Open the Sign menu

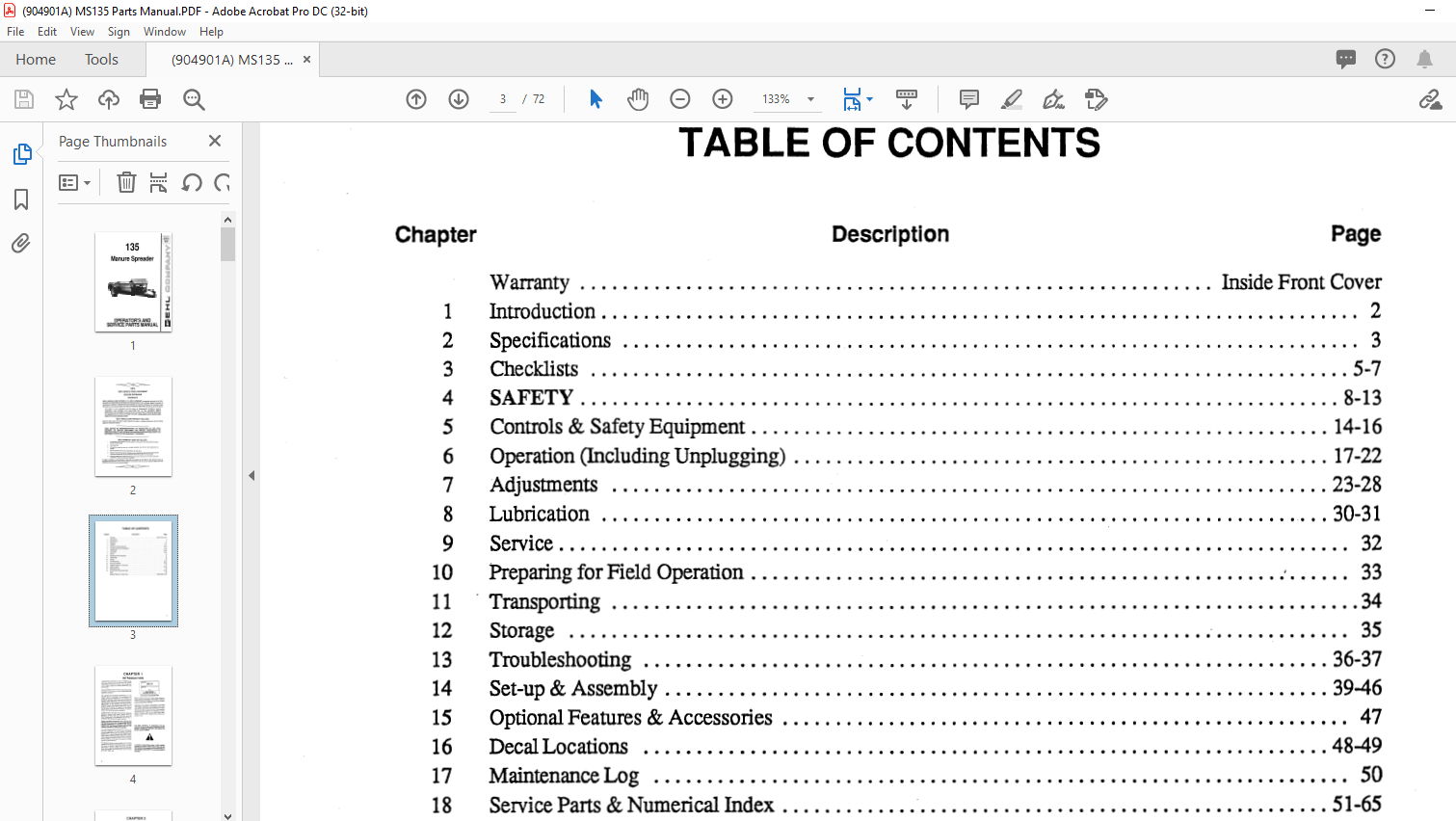119,32
